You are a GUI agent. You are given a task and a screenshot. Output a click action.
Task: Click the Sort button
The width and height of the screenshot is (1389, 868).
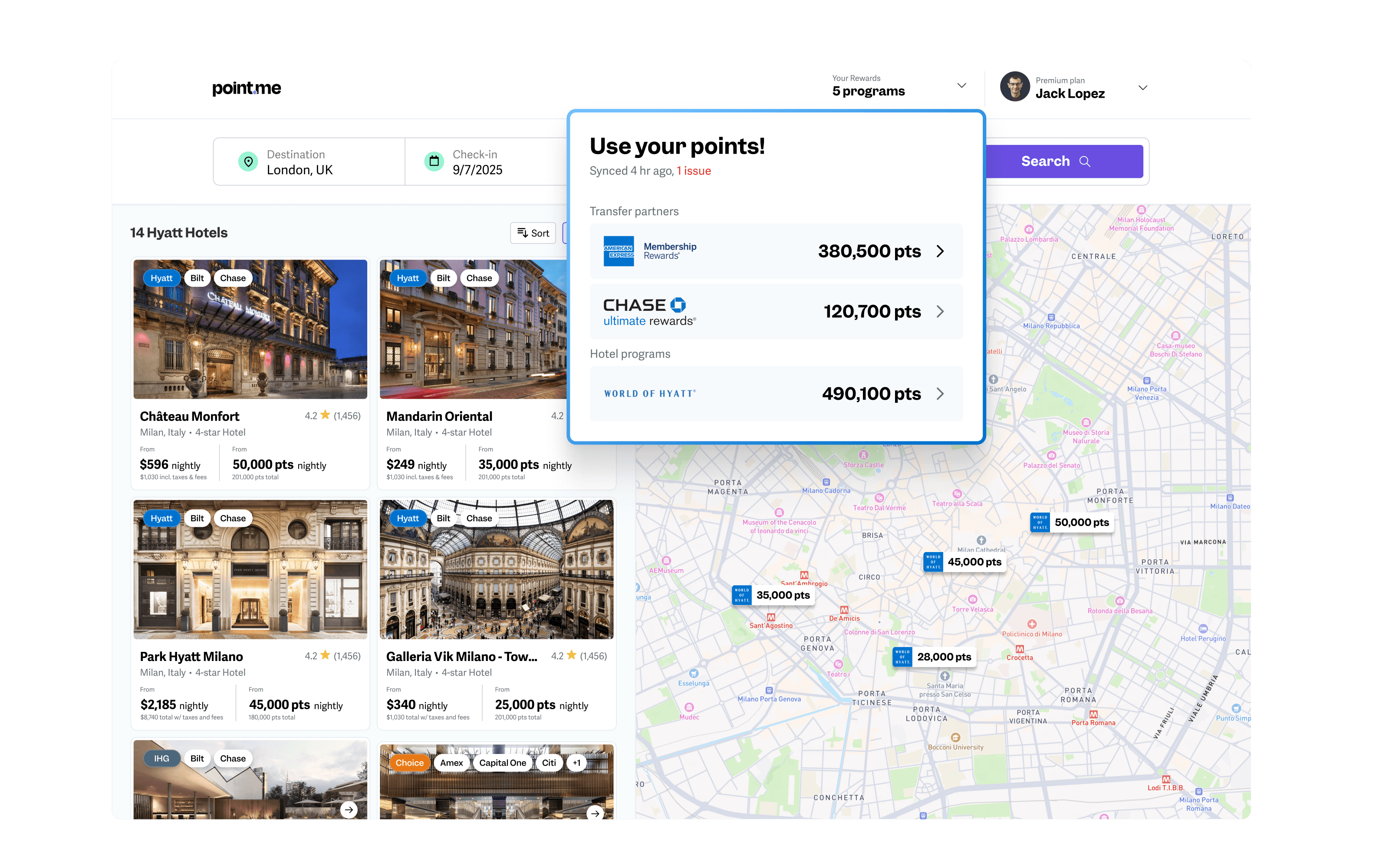pos(533,233)
